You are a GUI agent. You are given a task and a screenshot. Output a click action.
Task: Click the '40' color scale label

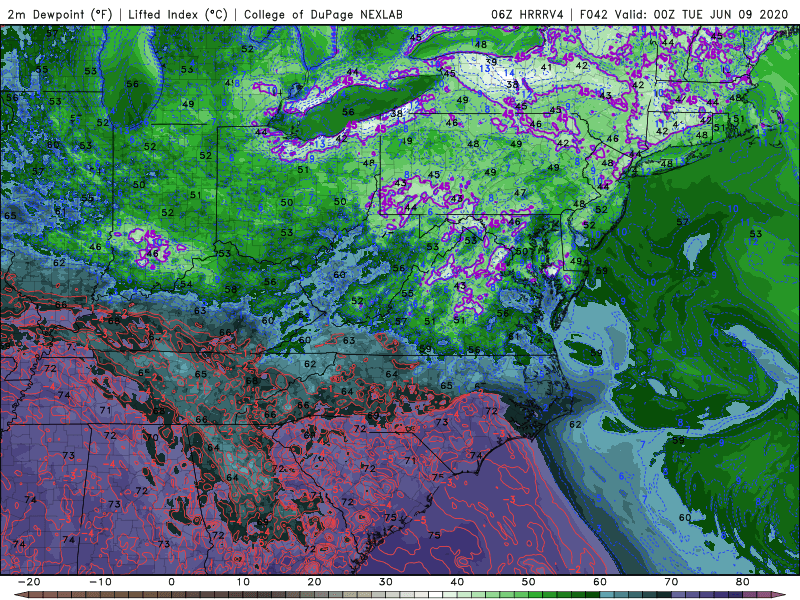[x=457, y=582]
